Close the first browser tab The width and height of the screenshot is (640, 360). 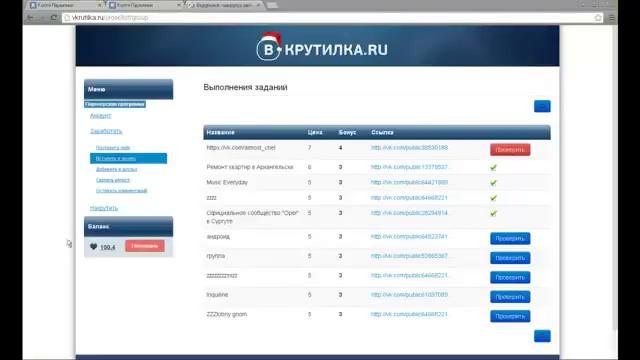point(100,5)
